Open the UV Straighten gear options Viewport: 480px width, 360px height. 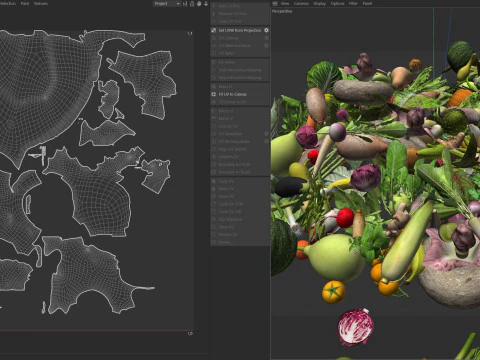pyautogui.click(x=266, y=134)
